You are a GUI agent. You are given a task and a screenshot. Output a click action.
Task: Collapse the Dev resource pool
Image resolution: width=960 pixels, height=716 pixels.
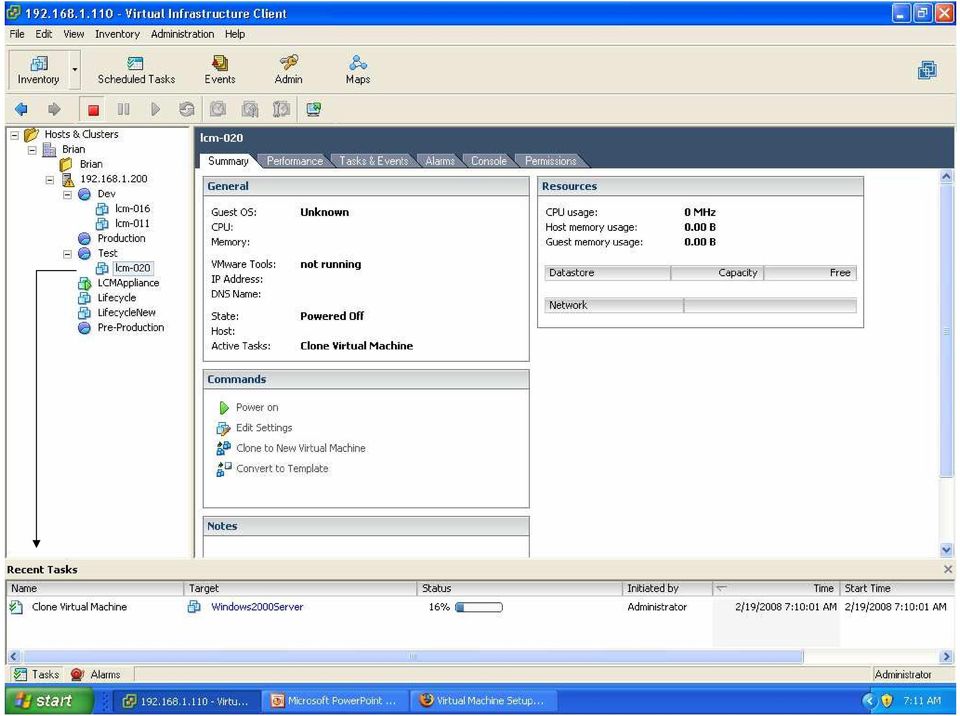[68, 195]
